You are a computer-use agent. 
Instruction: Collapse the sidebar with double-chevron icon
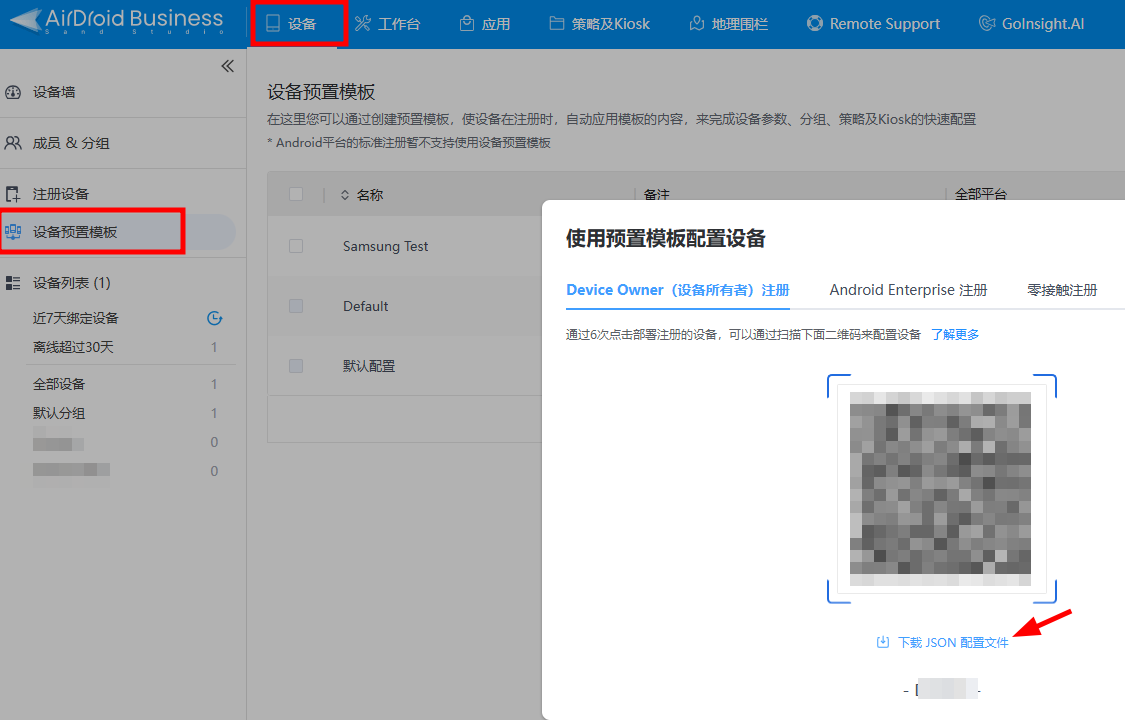[x=227, y=66]
